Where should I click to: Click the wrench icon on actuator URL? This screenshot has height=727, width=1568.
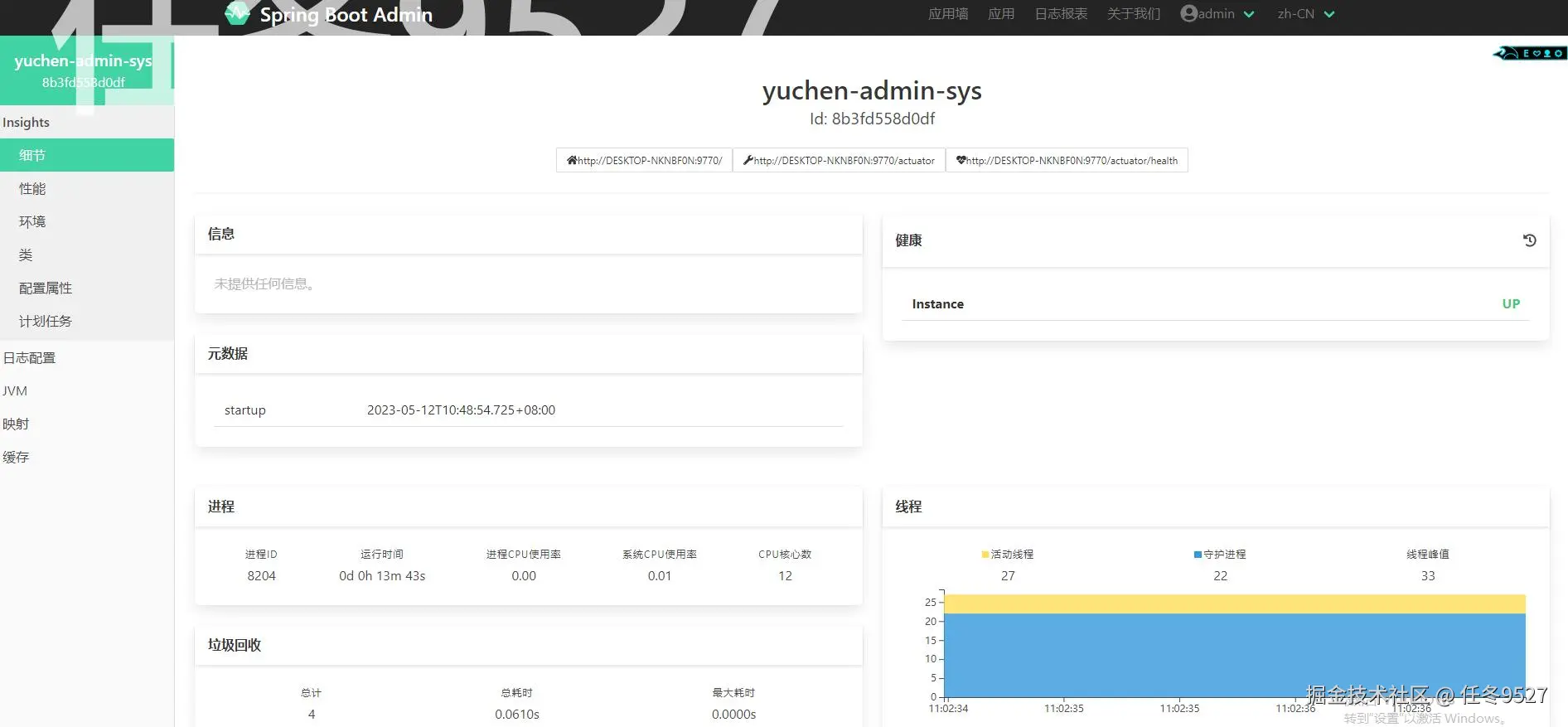[748, 160]
